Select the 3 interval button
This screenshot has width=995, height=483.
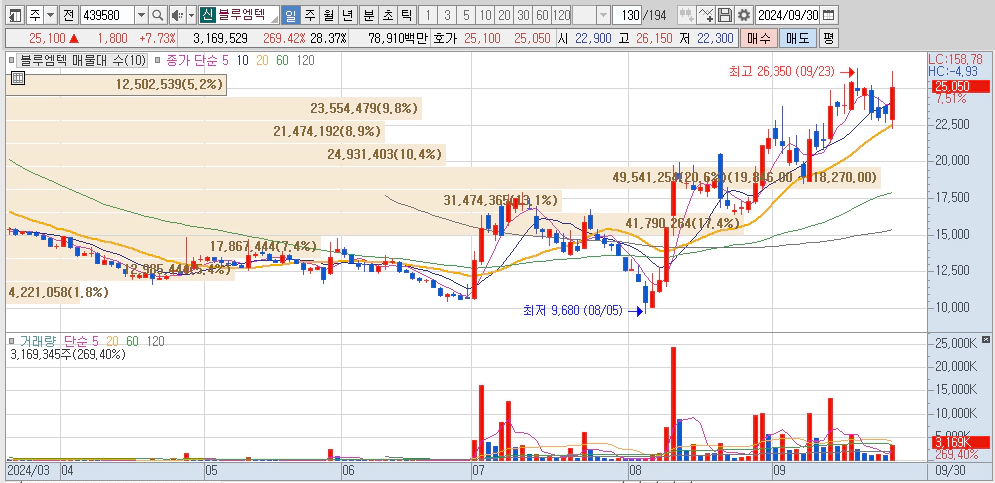tap(447, 15)
